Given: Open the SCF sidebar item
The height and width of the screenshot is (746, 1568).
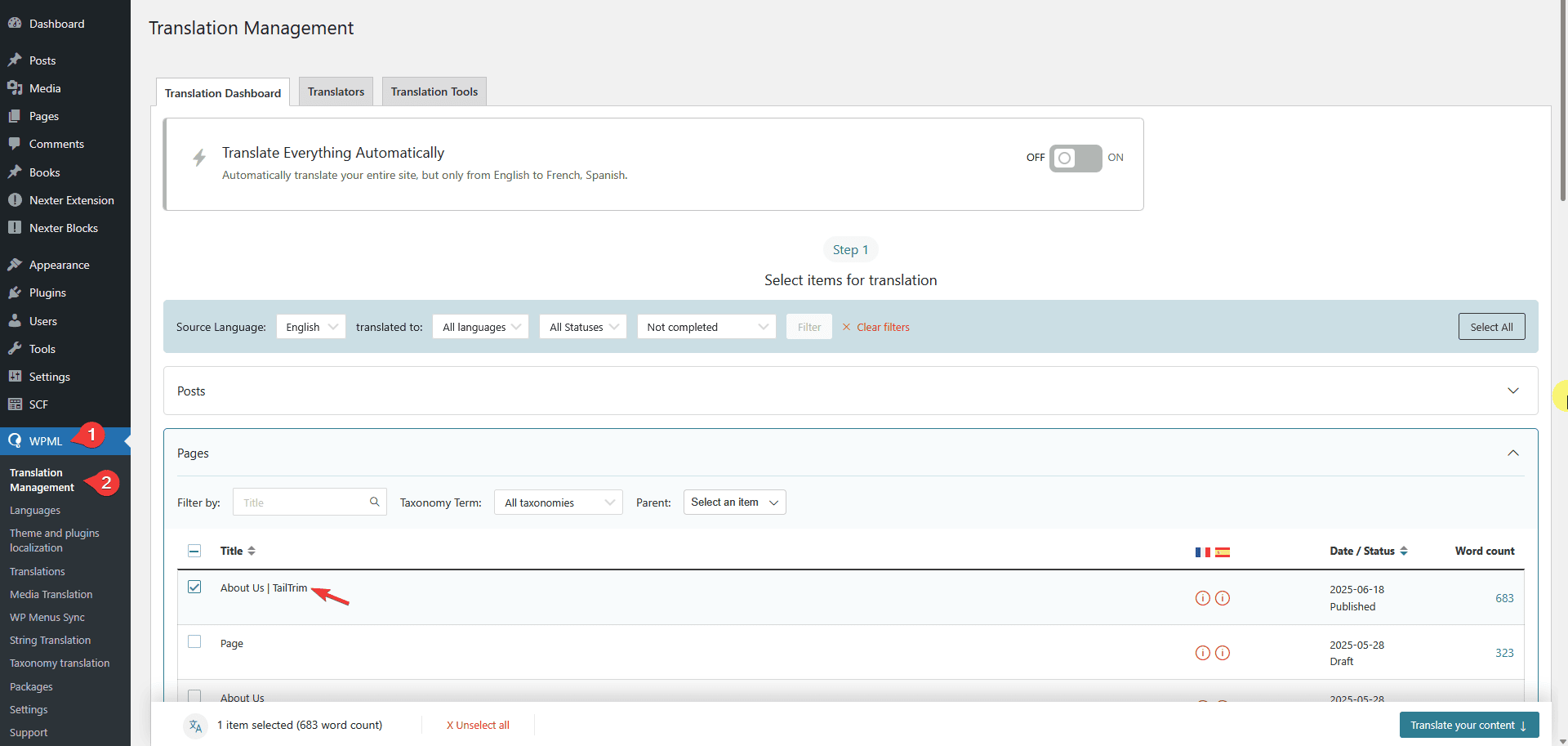Looking at the screenshot, I should [38, 404].
